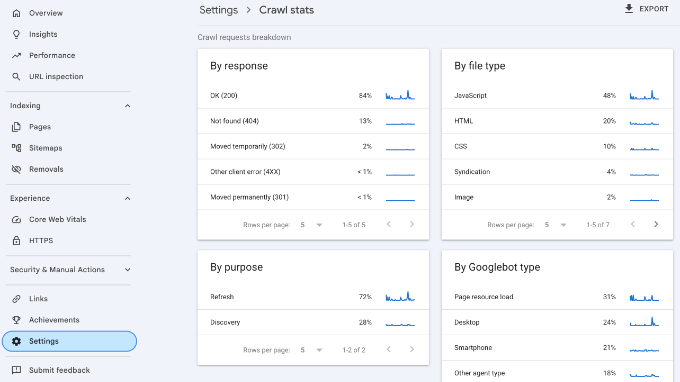This screenshot has height=382, width=680.
Task: Click the OK (200) sparkline chart
Action: 400,95
